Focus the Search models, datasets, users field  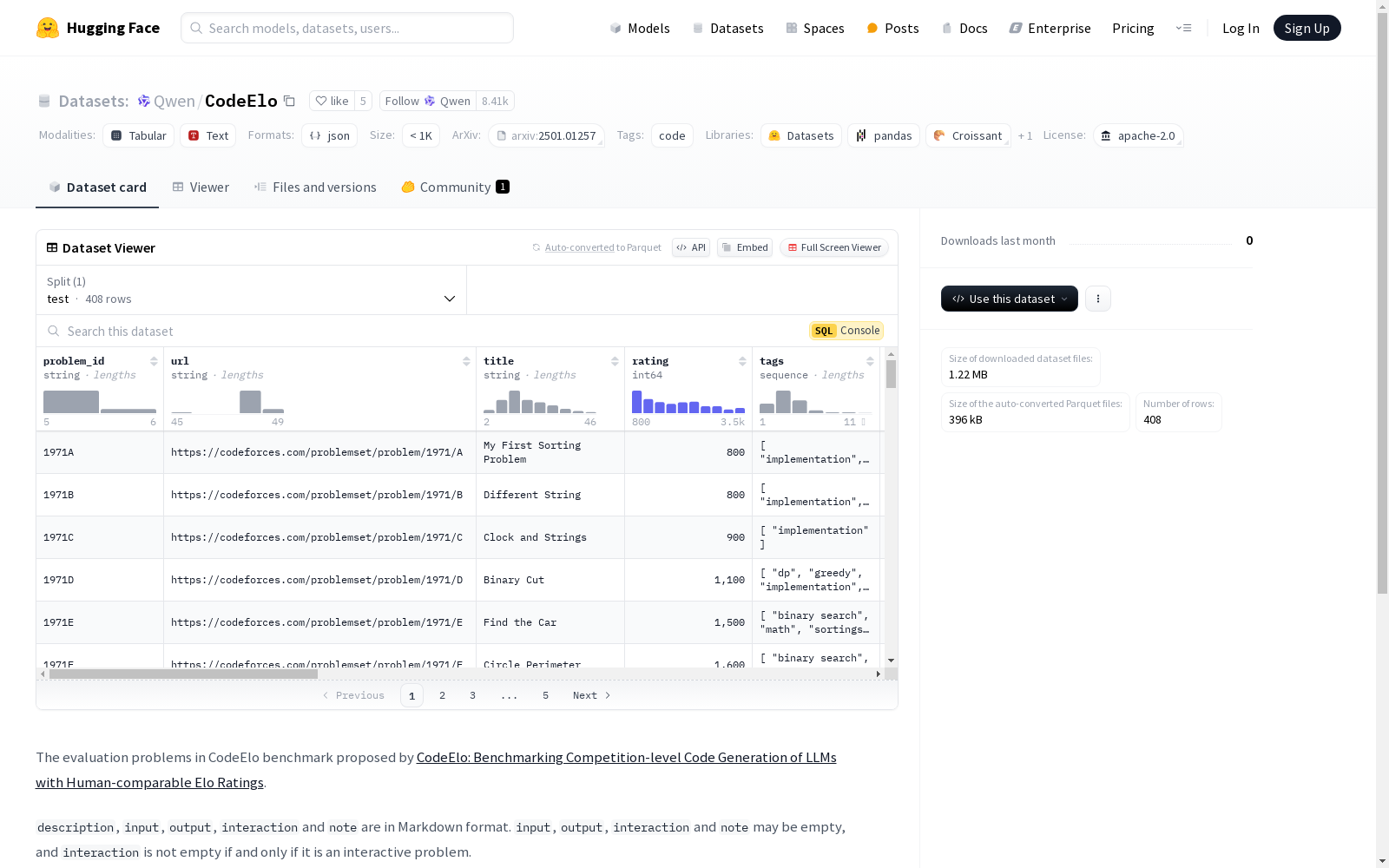[x=347, y=28]
